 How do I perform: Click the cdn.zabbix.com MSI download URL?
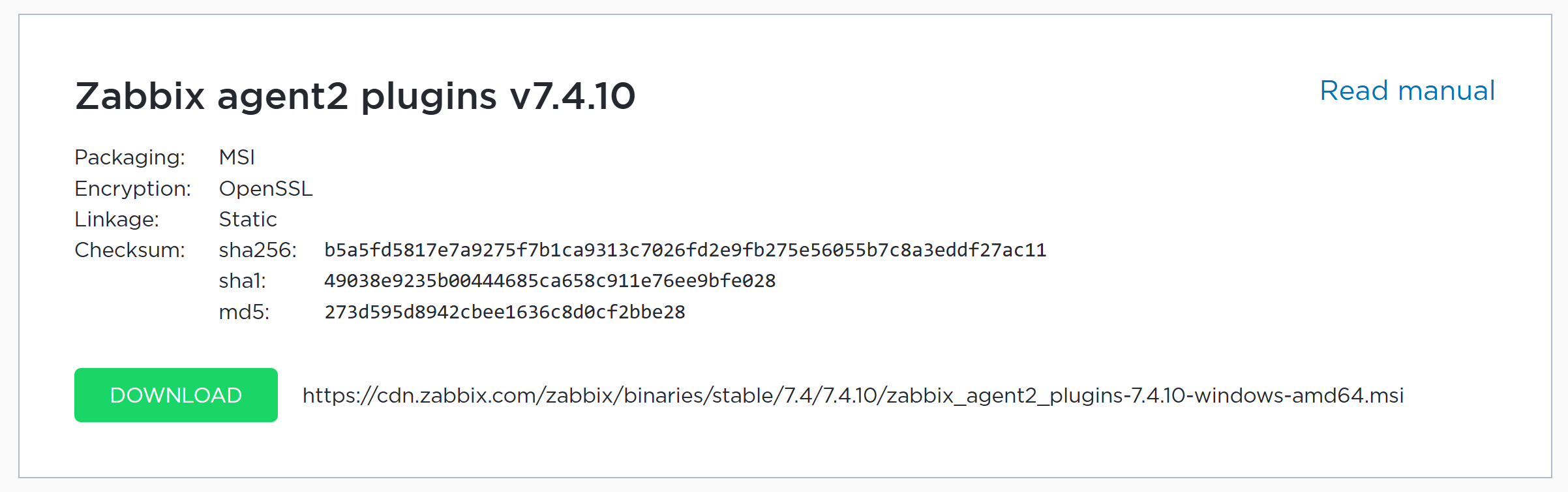(x=853, y=395)
